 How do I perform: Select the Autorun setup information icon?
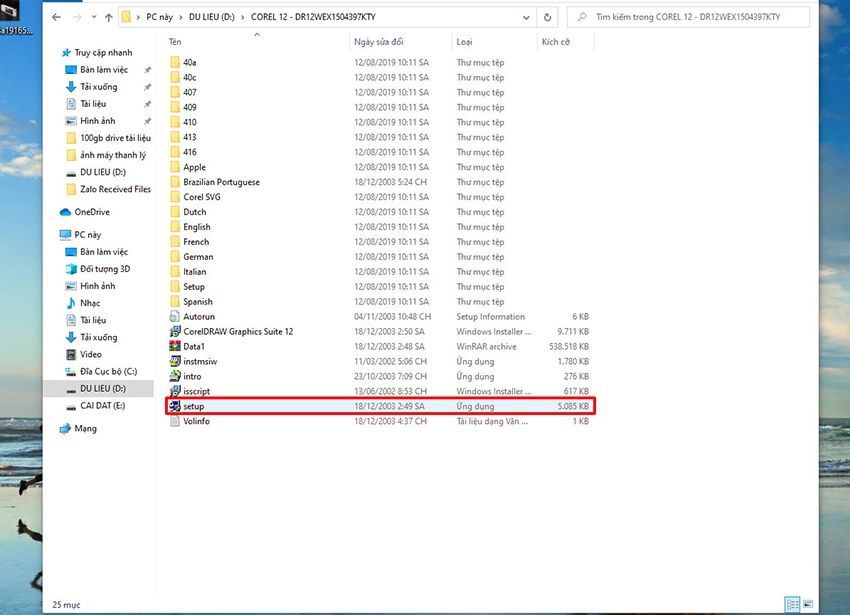click(175, 316)
